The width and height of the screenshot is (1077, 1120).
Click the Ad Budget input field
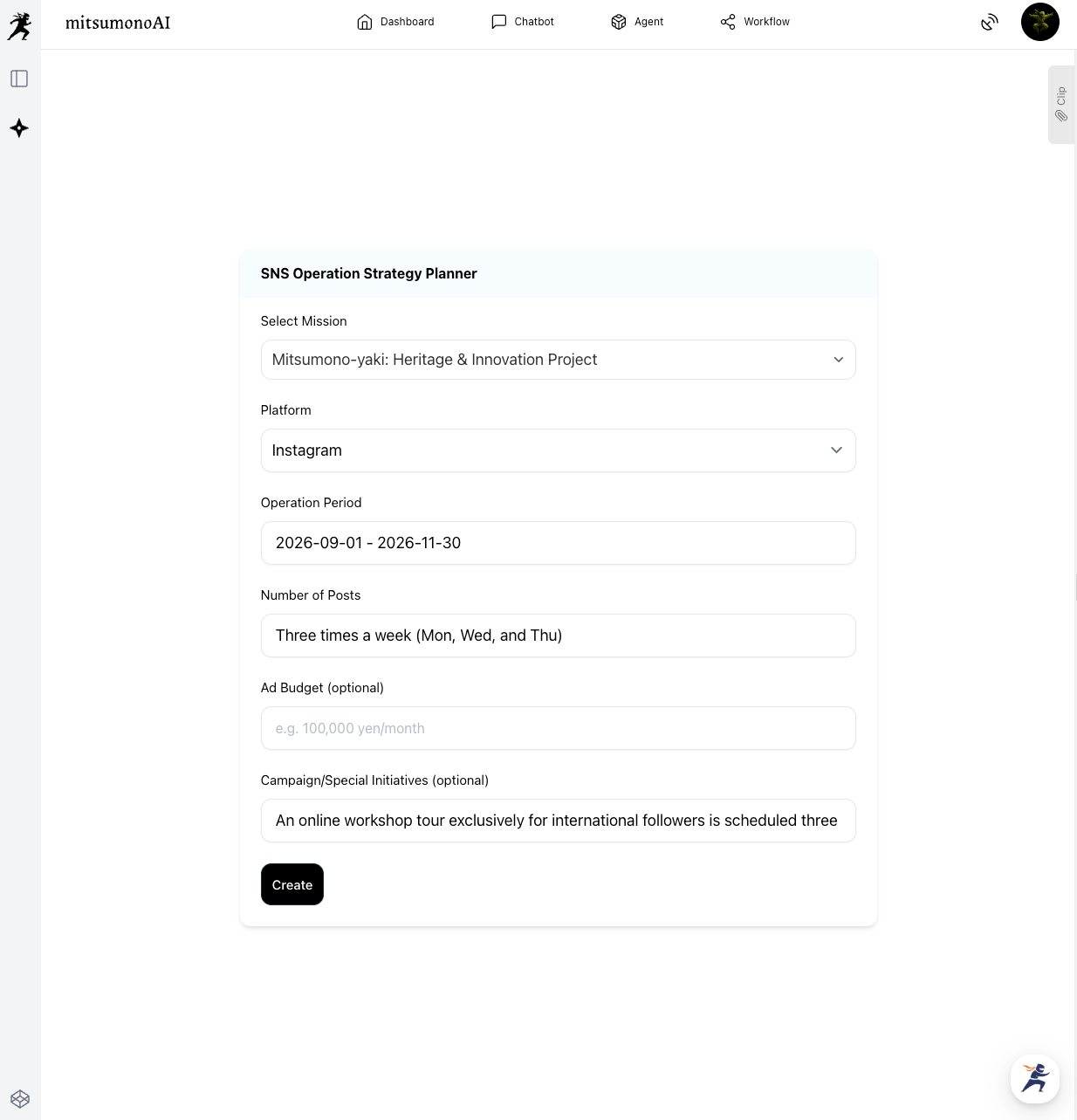click(x=558, y=728)
